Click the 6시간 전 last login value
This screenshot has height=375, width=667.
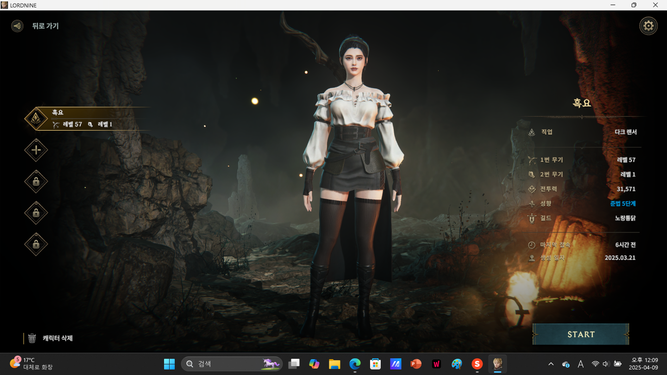point(625,245)
